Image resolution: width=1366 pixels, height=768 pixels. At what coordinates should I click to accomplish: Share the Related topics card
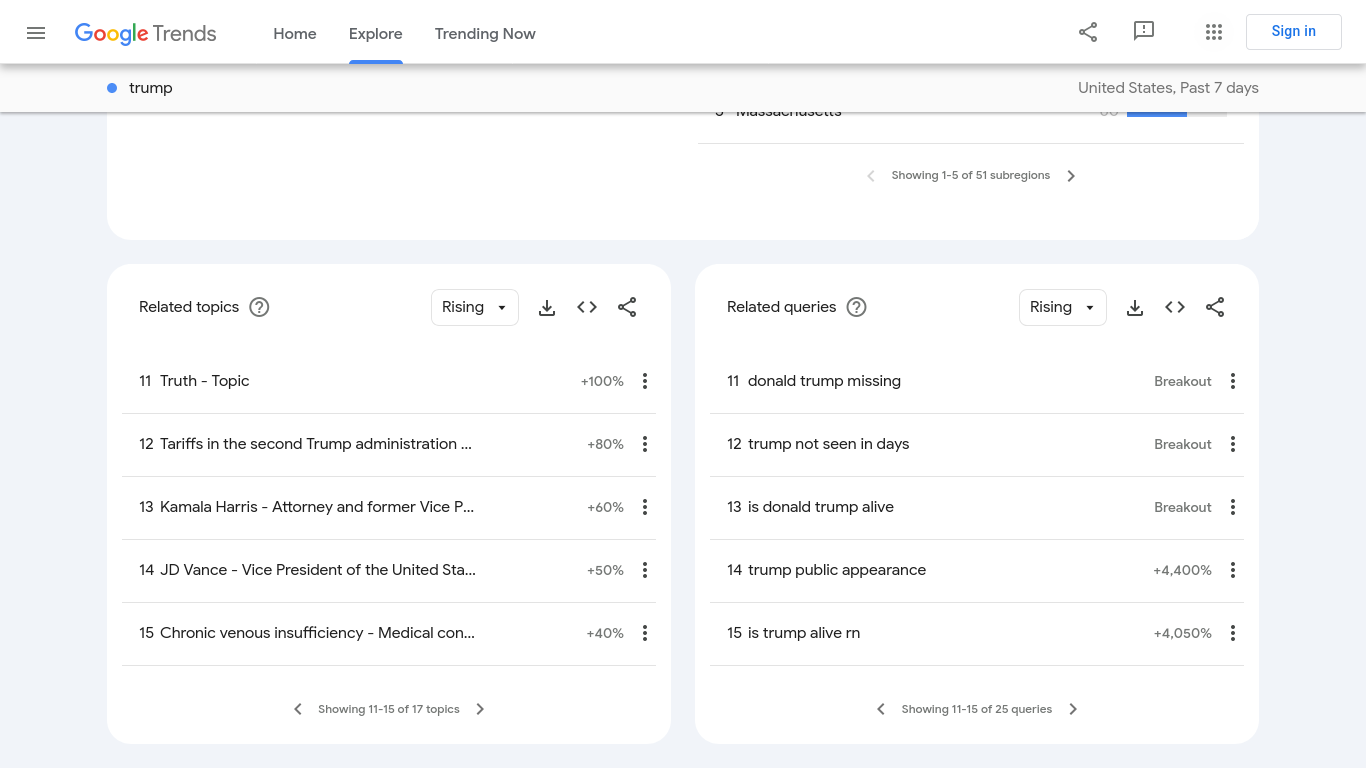point(627,308)
